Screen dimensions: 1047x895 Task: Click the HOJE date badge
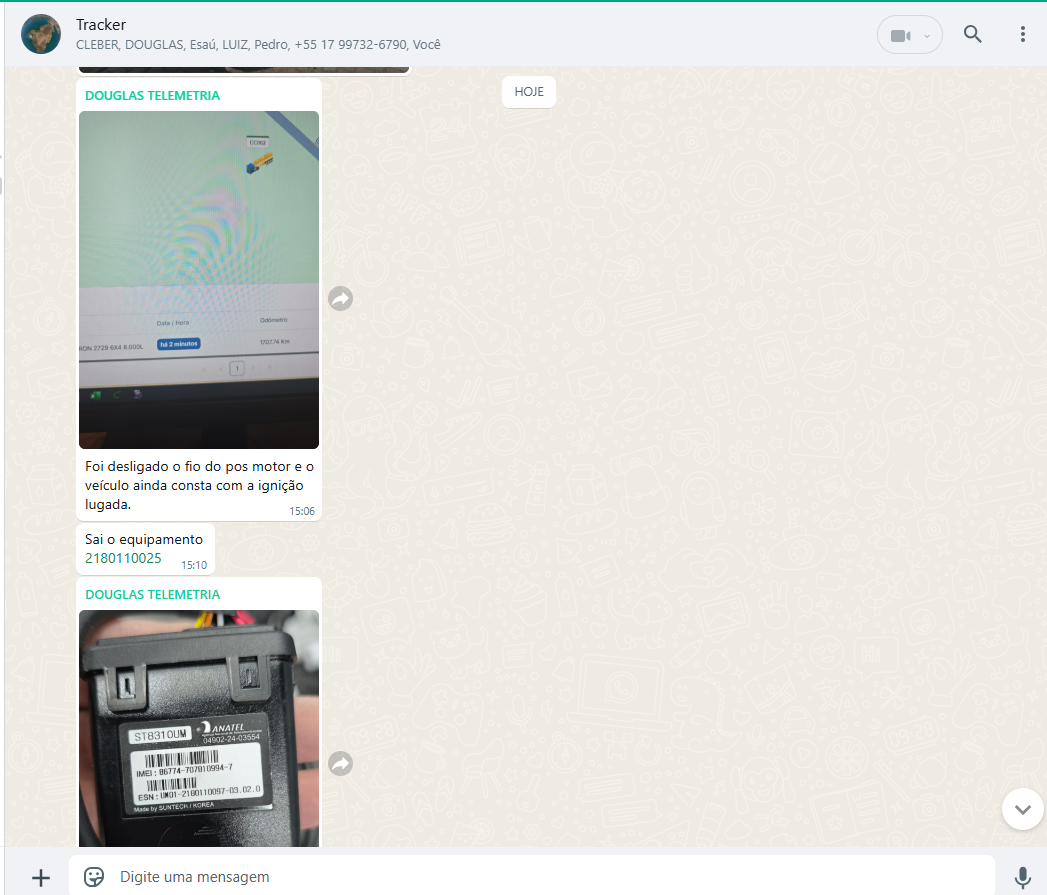(x=529, y=92)
